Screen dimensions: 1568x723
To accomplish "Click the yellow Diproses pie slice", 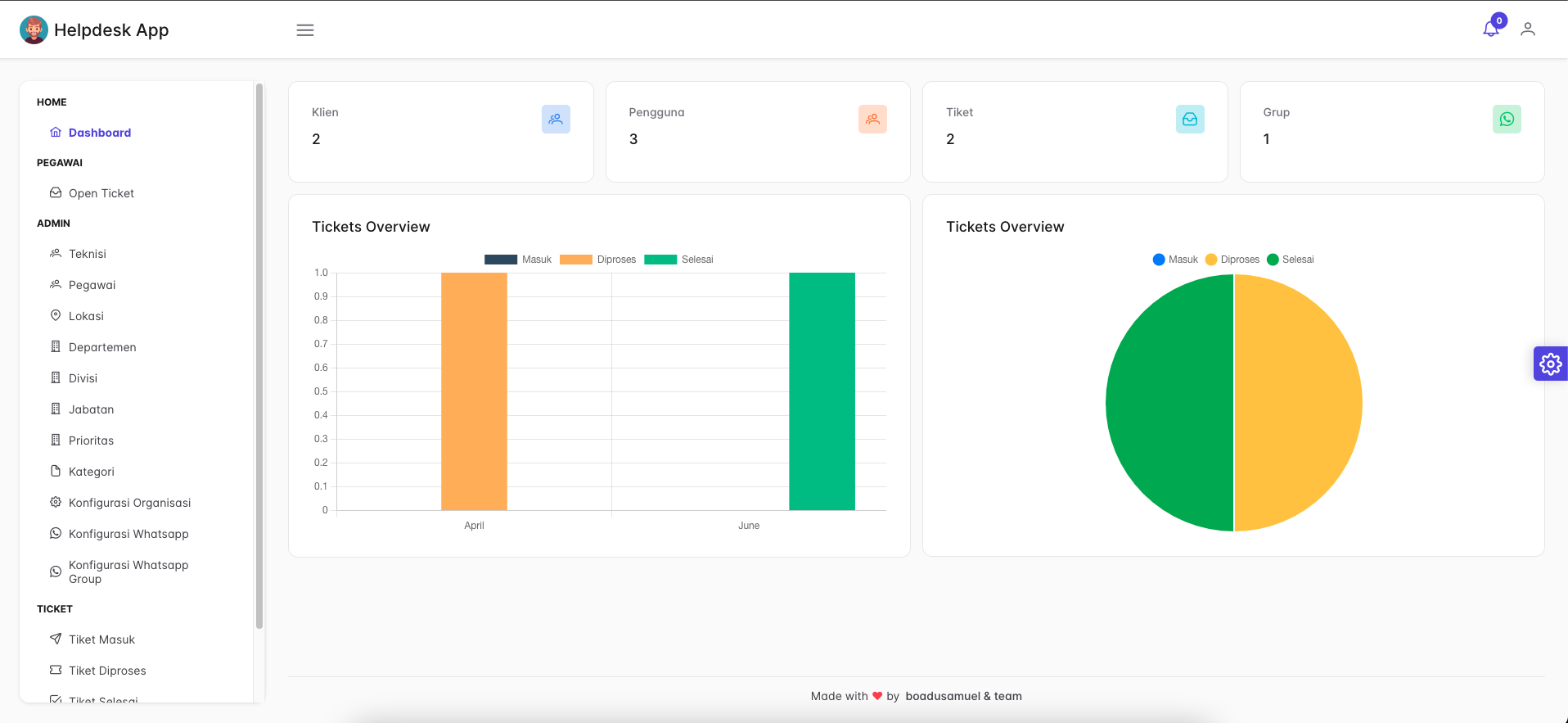I will click(1297, 403).
